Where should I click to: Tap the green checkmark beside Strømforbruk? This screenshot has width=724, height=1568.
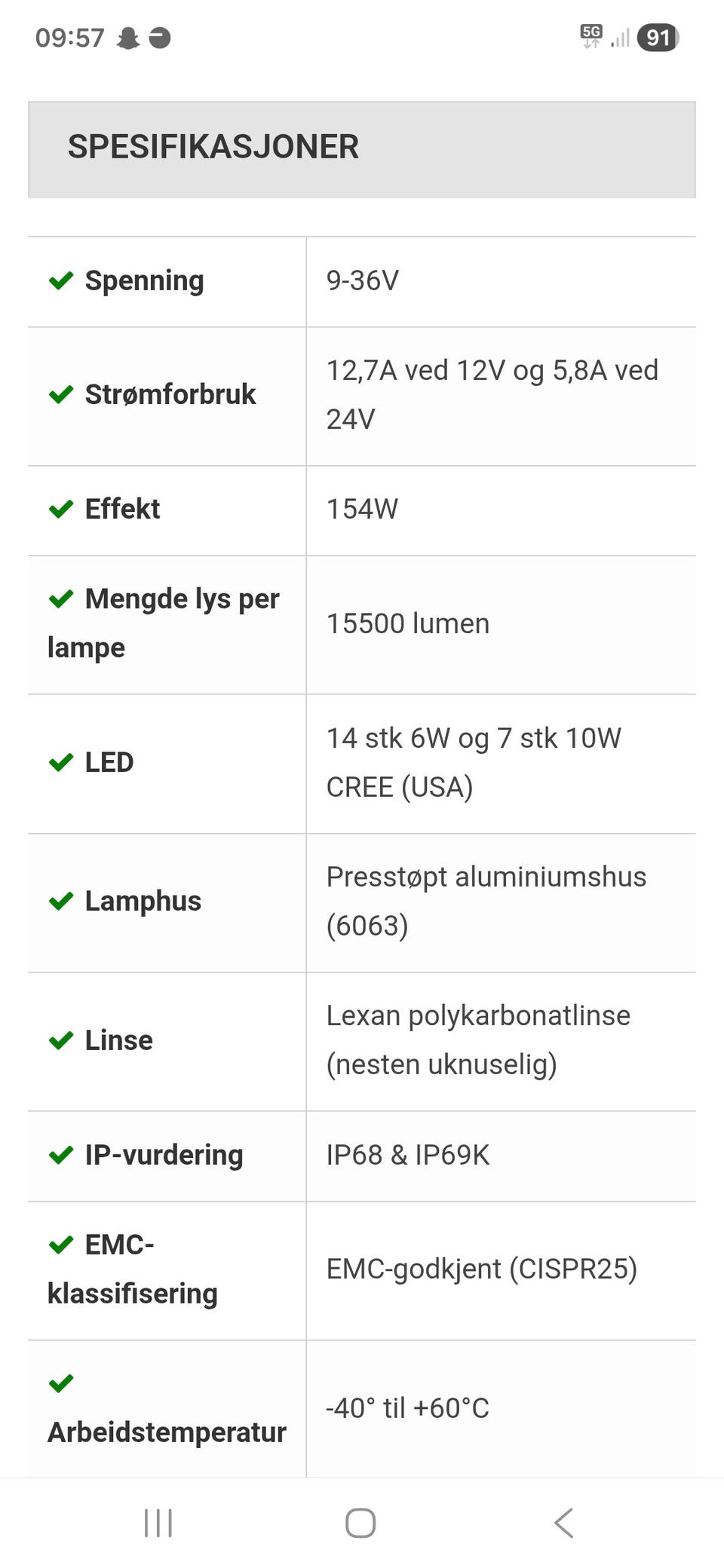tap(61, 394)
